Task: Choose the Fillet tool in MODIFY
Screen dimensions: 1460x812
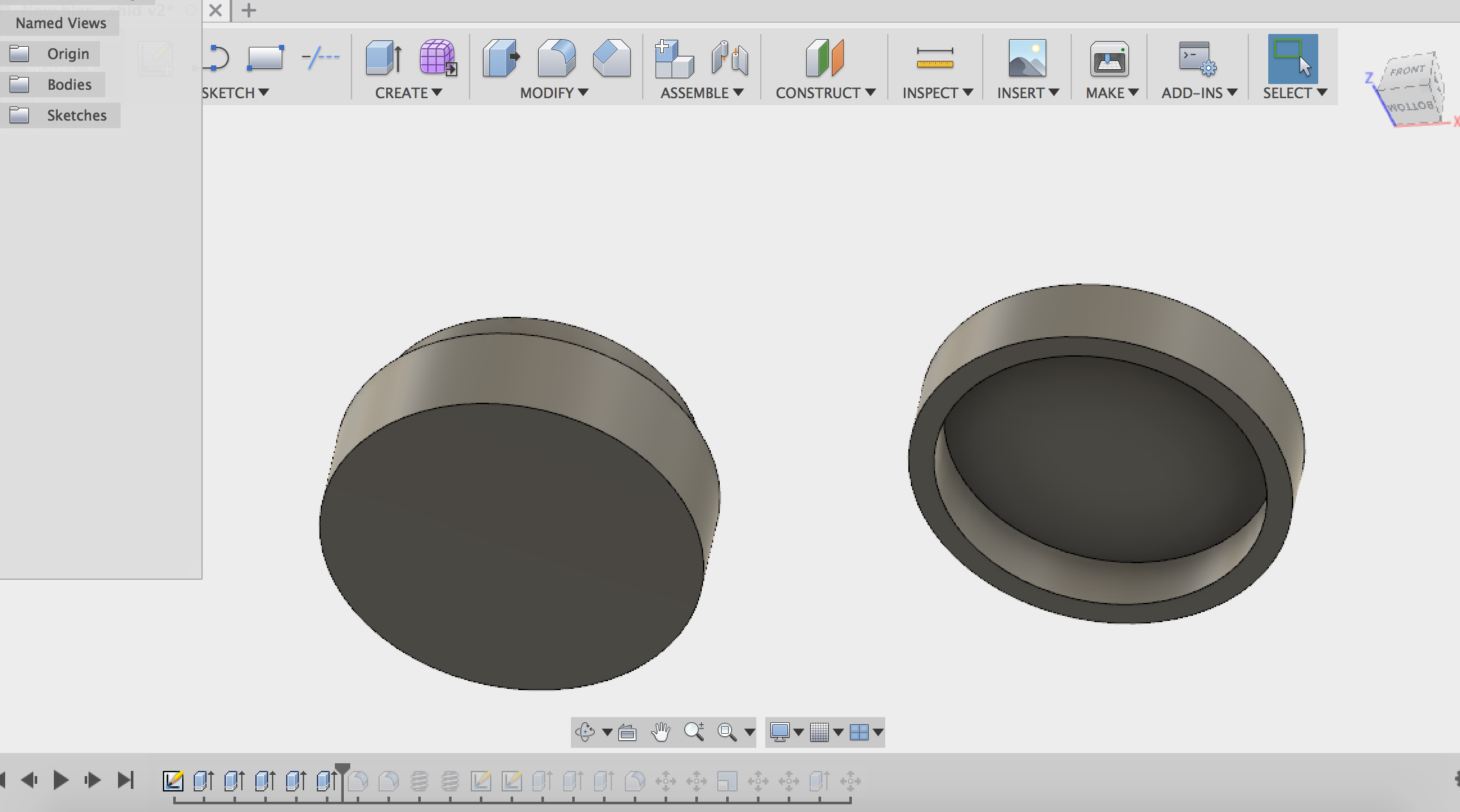Action: tap(556, 58)
